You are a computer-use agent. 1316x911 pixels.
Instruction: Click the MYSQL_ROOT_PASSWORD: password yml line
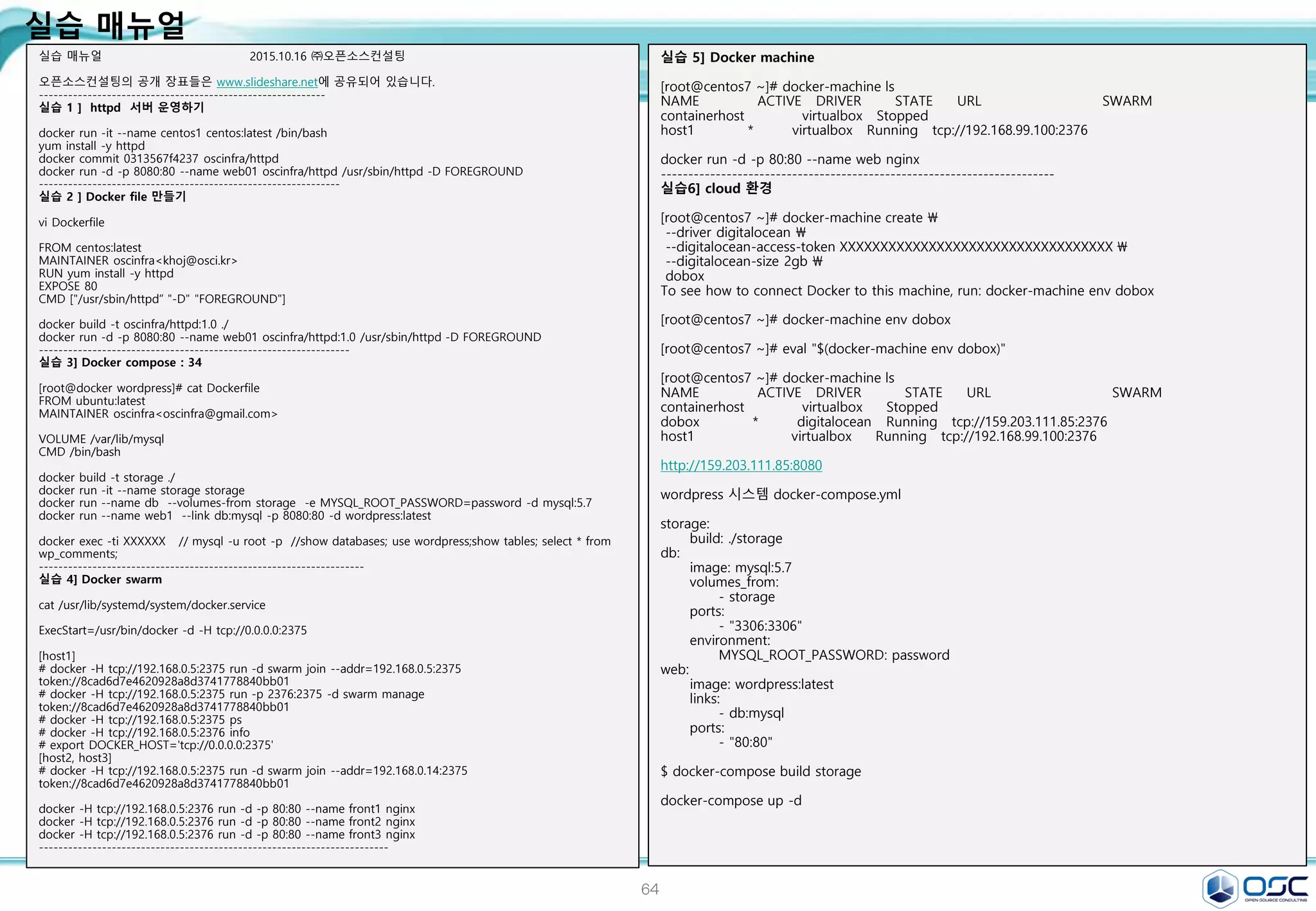pyautogui.click(x=833, y=655)
